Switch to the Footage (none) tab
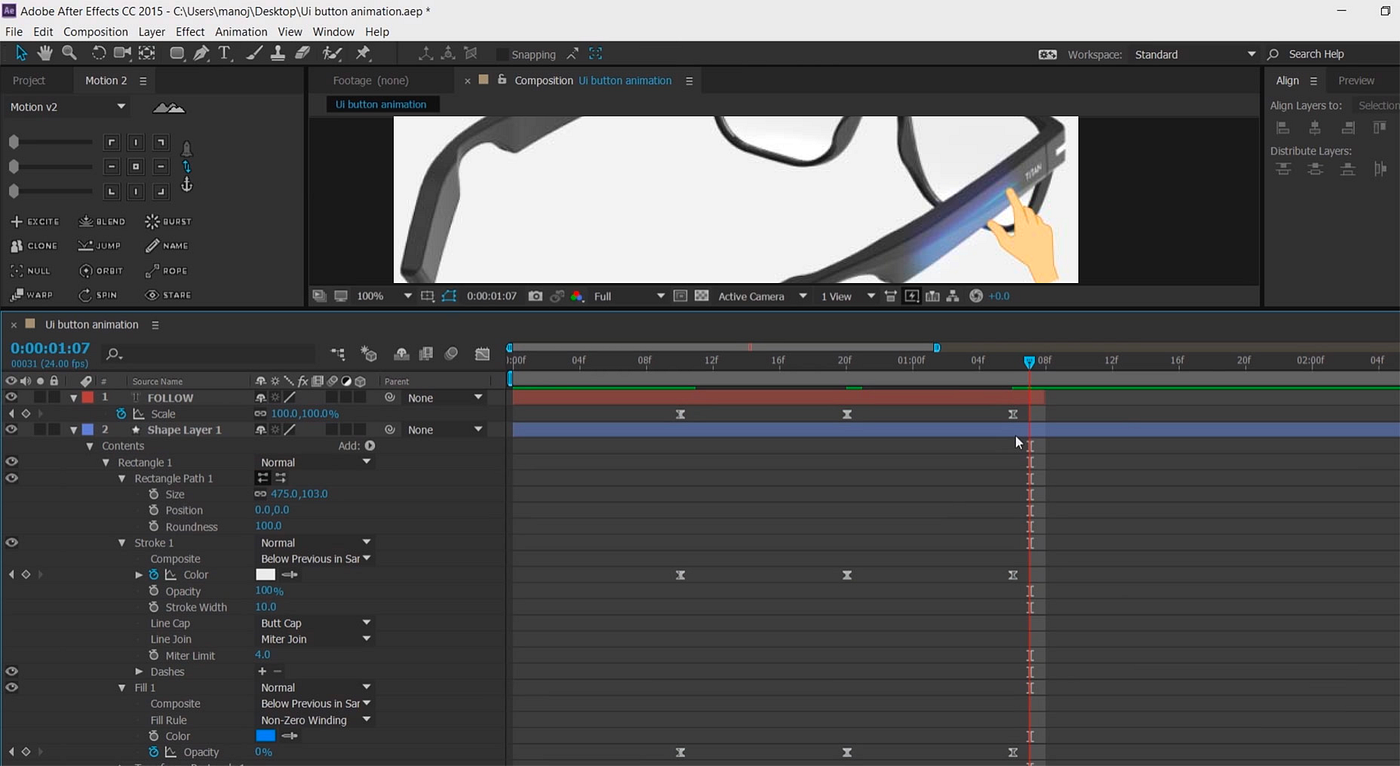The width and height of the screenshot is (1400, 766). click(371, 80)
